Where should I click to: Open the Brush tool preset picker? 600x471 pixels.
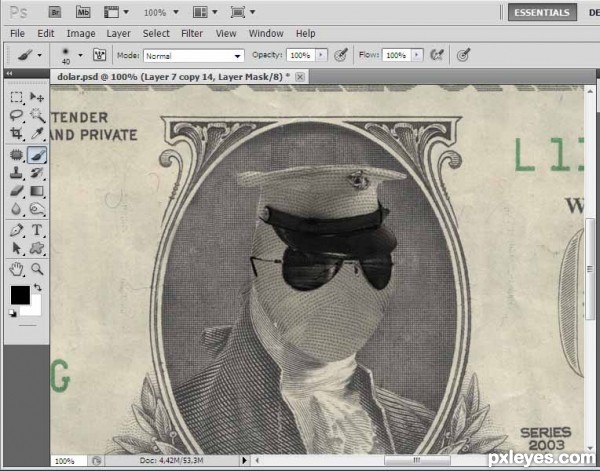click(x=29, y=55)
